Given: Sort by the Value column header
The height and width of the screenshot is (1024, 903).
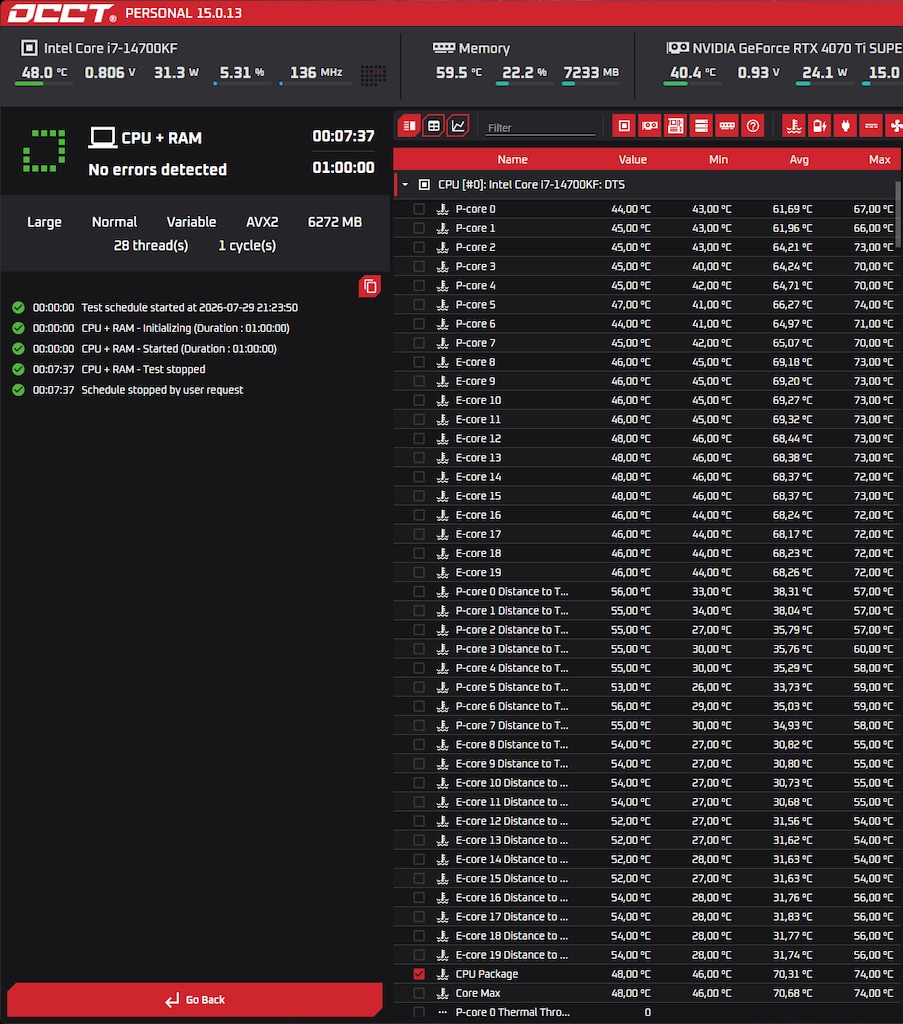Looking at the screenshot, I should pos(633,159).
